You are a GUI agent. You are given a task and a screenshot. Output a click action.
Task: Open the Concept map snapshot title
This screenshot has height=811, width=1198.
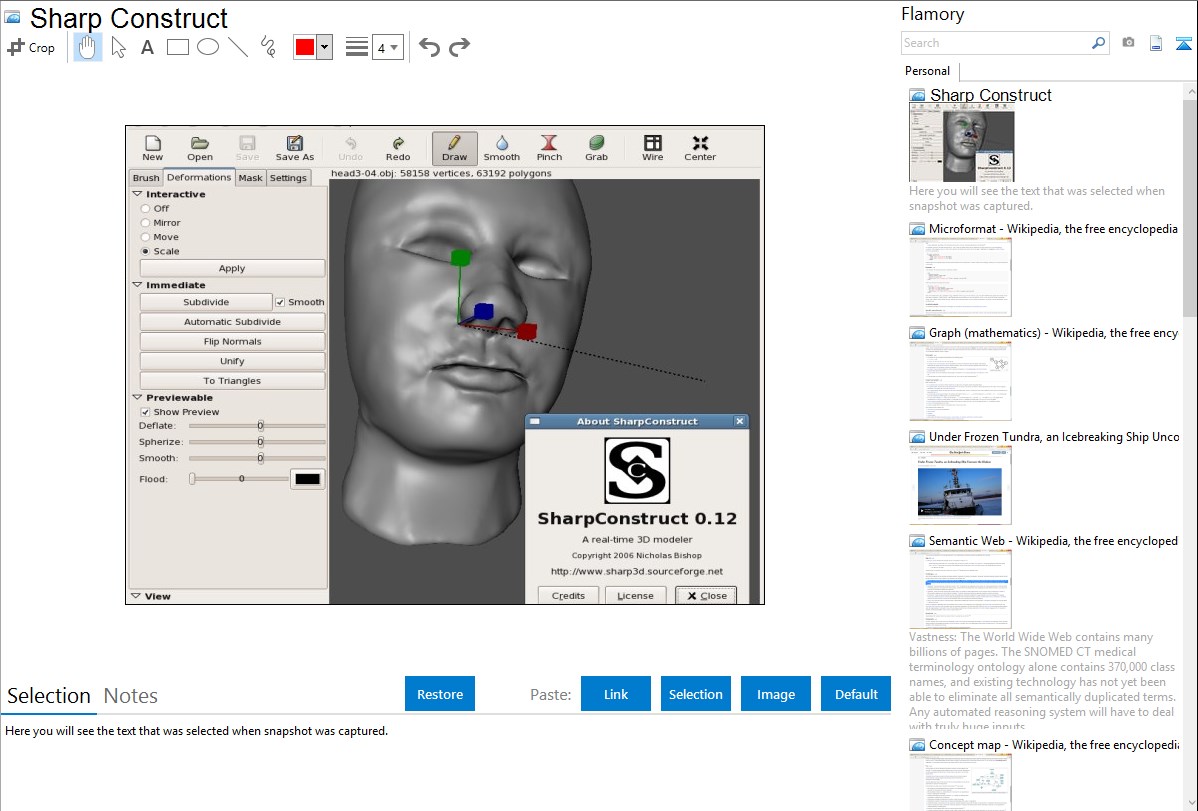[1053, 744]
